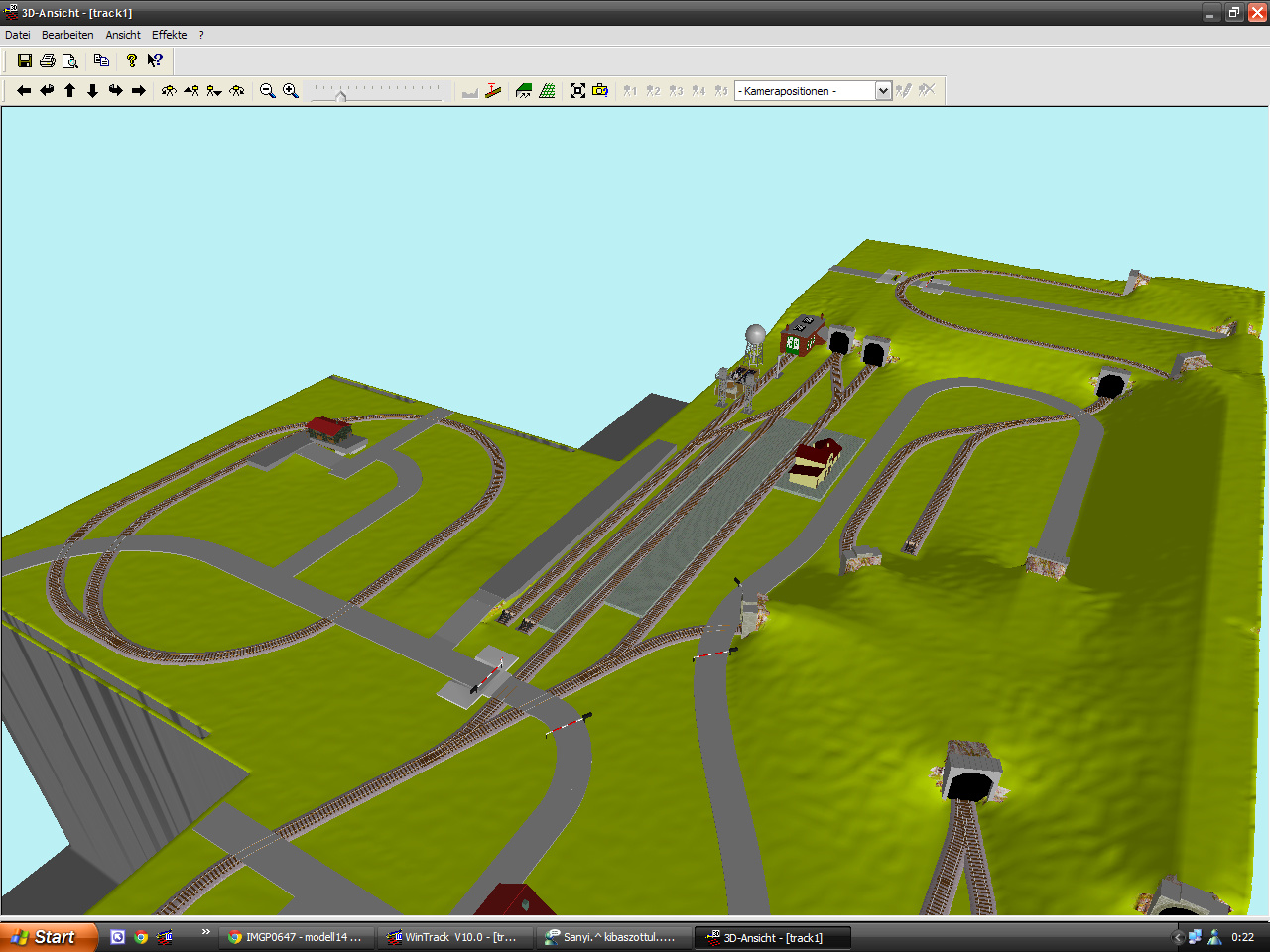Click the Save (floppy disk) icon
Screen dimensions: 1270x952
pyautogui.click(x=25, y=60)
